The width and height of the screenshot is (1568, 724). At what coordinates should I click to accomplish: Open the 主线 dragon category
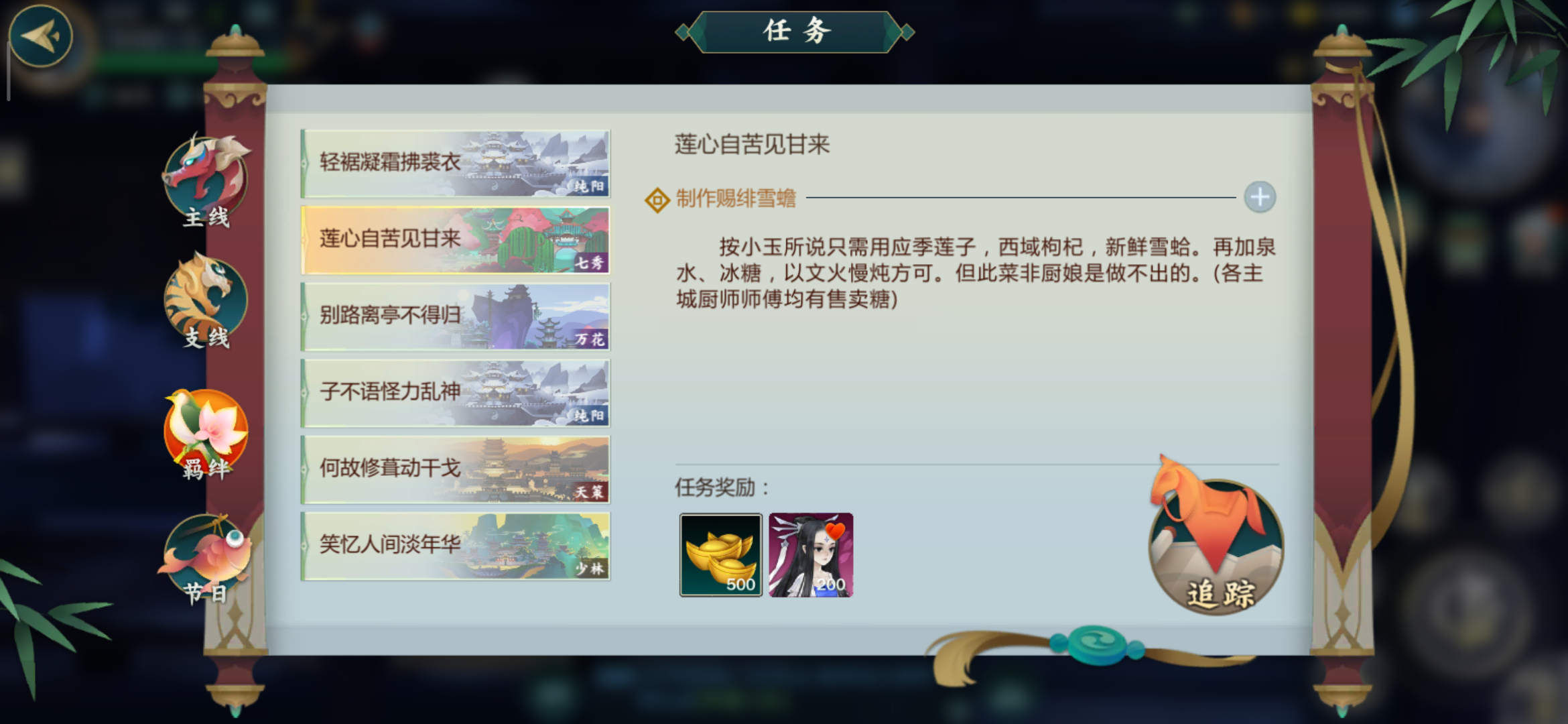[206, 181]
